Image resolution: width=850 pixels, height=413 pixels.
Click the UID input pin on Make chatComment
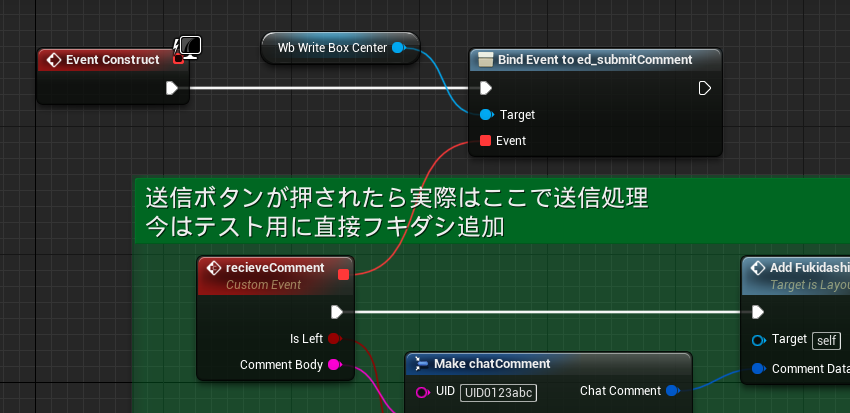[x=422, y=392]
